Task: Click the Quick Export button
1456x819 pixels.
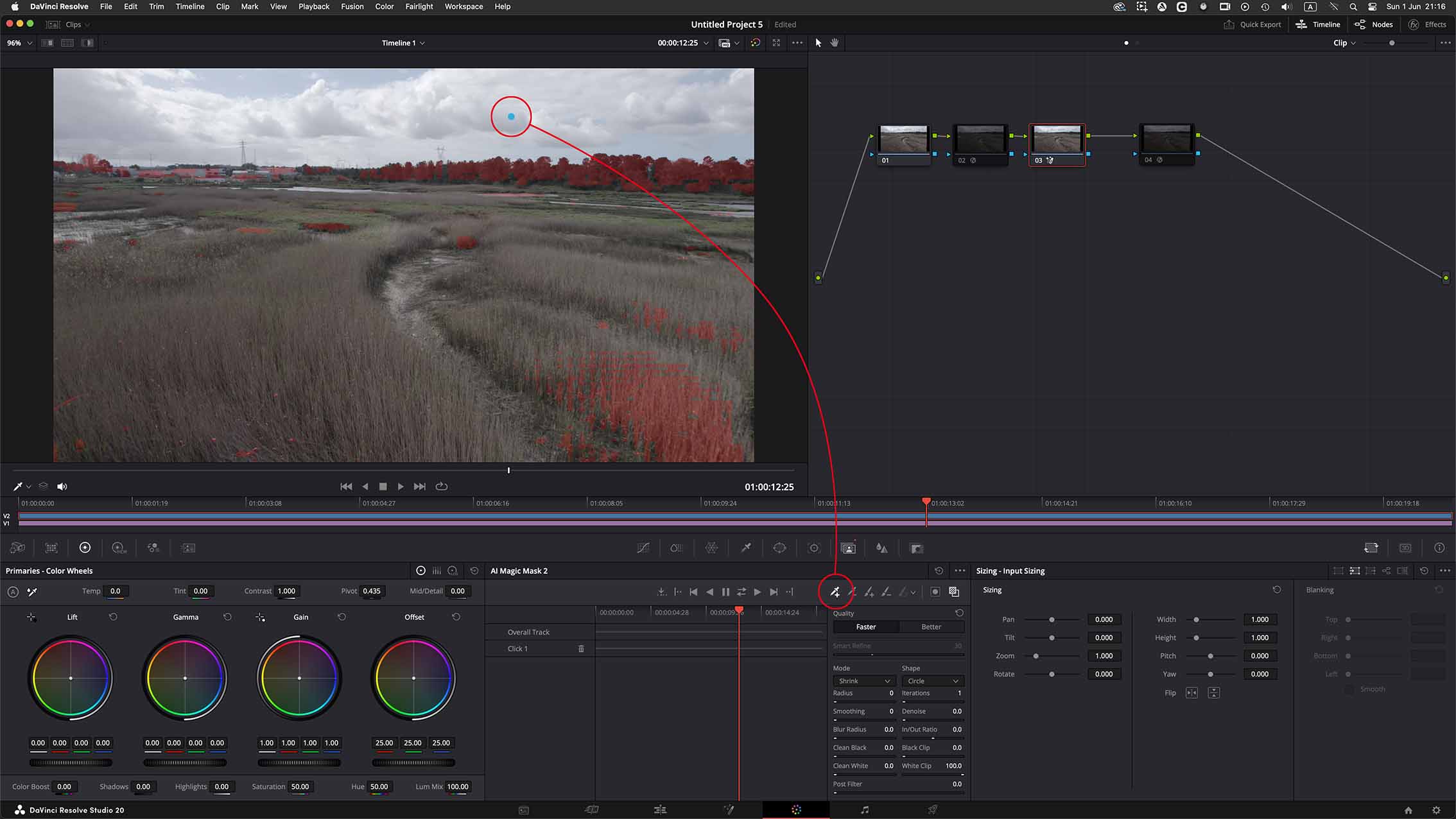Action: (1252, 24)
